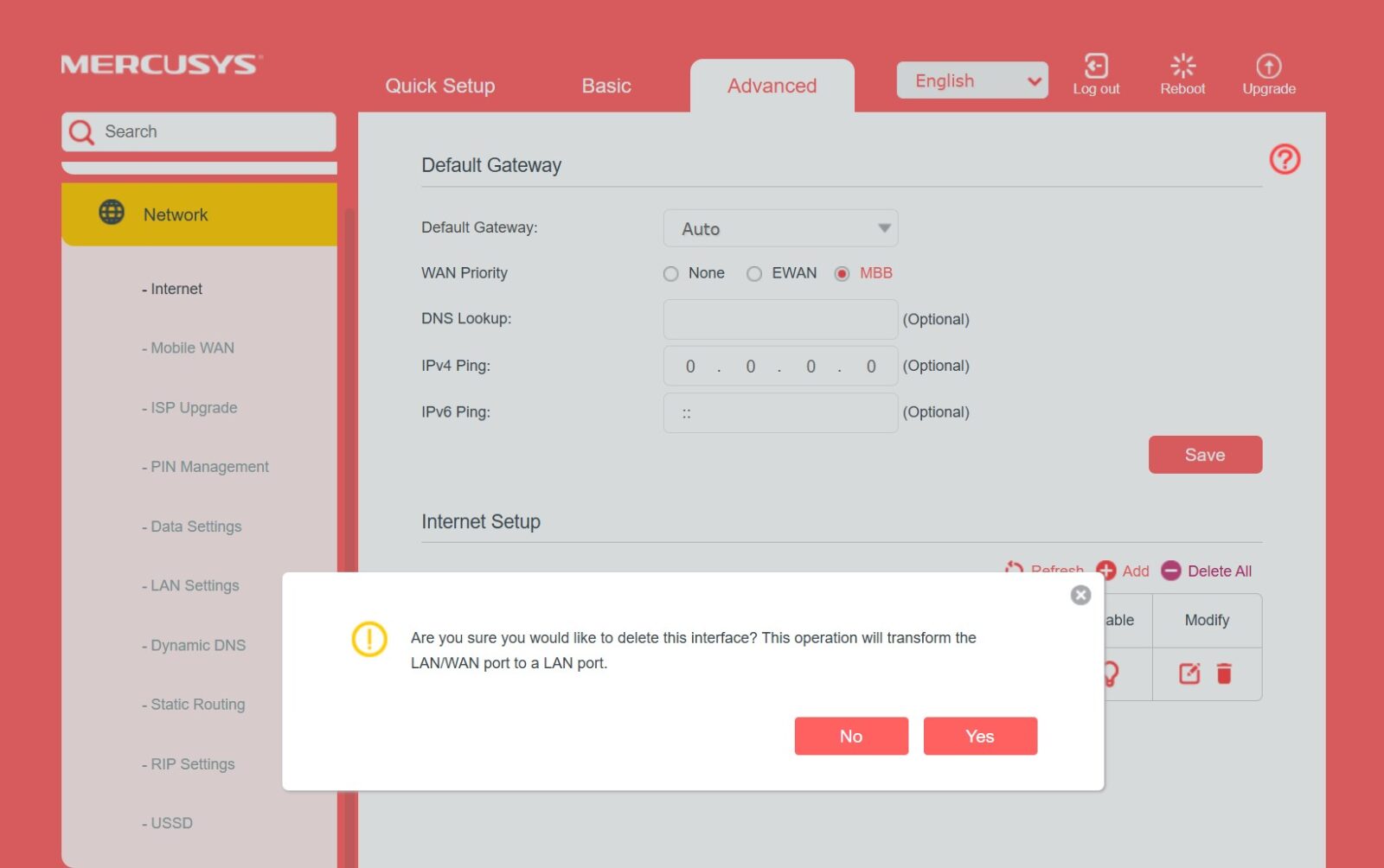Click No to cancel deletion
Image resolution: width=1384 pixels, height=868 pixels.
851,736
